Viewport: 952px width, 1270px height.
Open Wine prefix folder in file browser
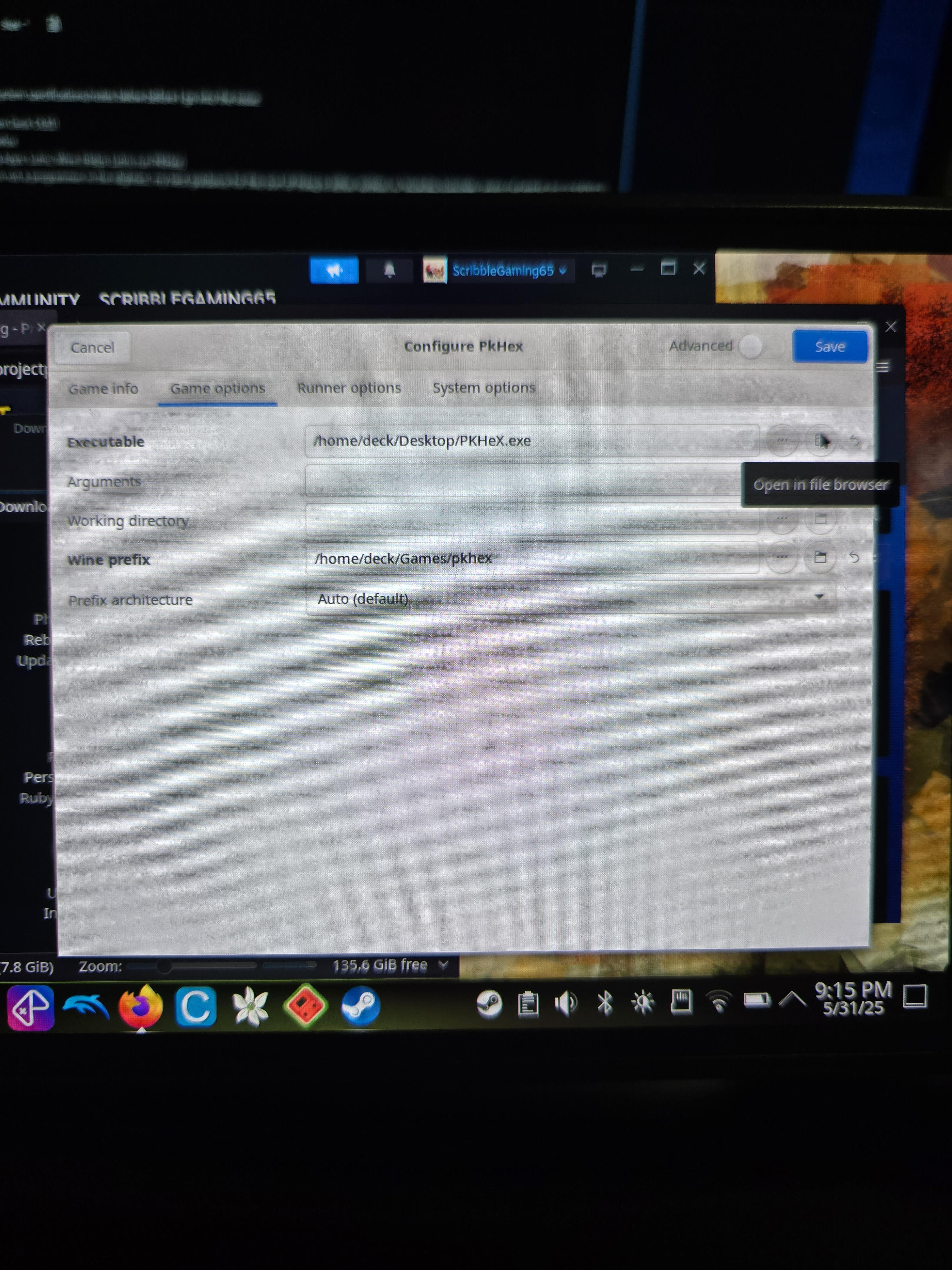point(820,557)
